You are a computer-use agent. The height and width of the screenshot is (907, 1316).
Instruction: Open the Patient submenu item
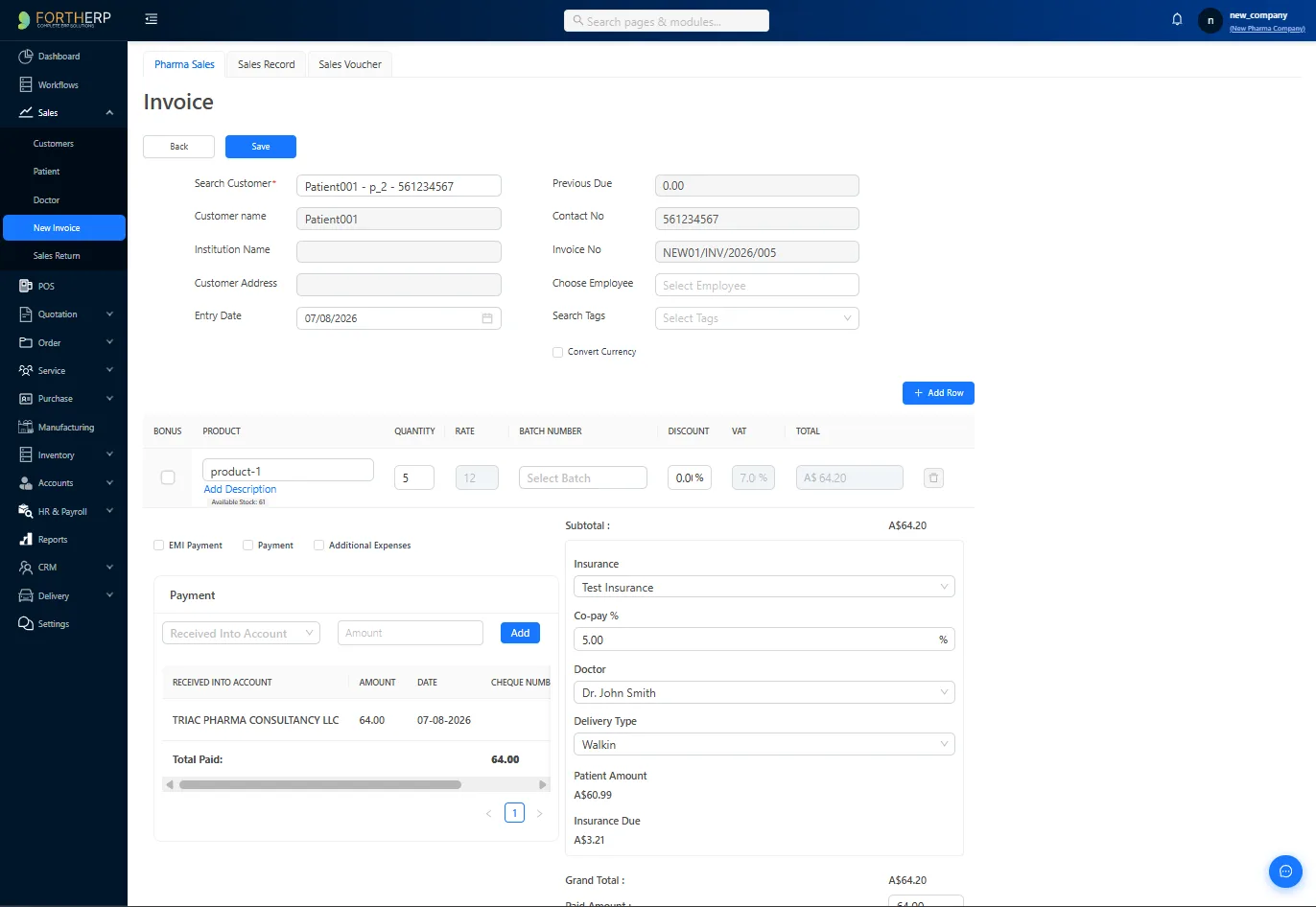click(46, 172)
